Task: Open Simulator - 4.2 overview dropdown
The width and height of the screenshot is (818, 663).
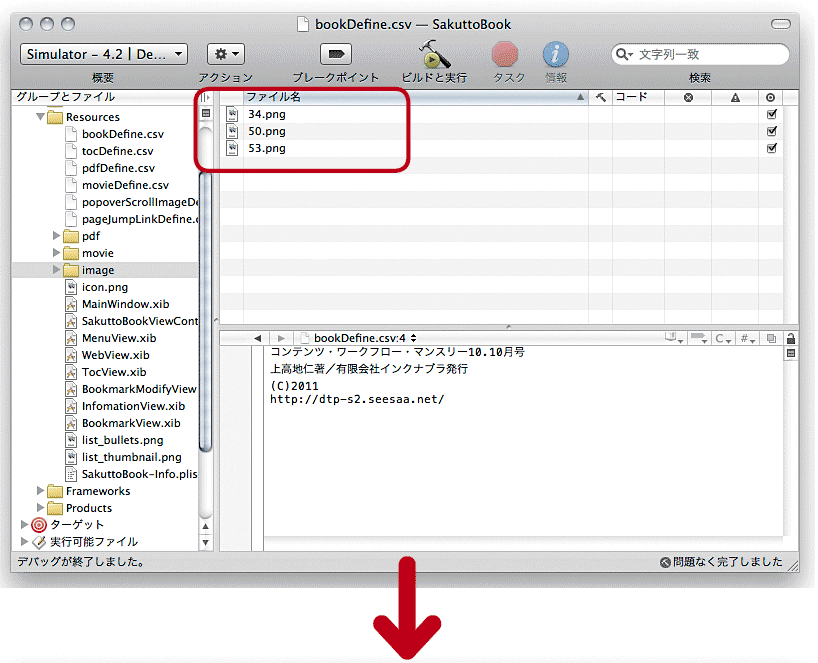Action: point(104,54)
